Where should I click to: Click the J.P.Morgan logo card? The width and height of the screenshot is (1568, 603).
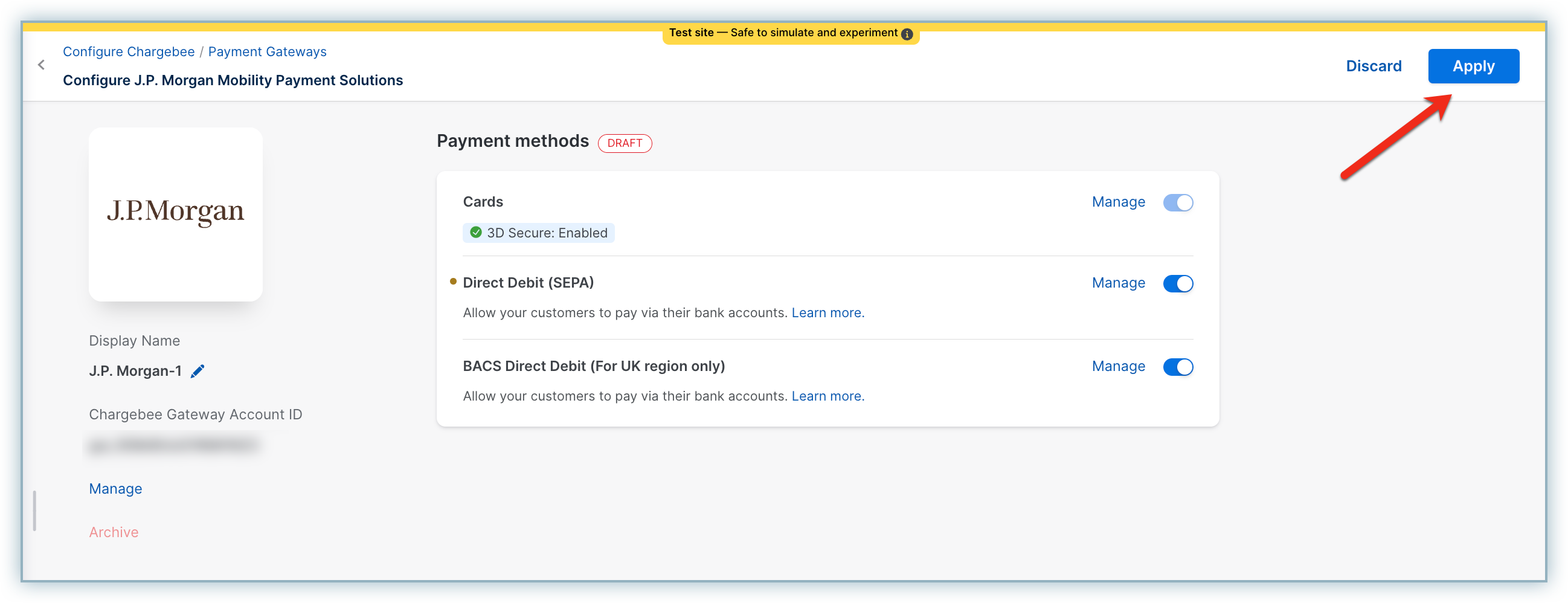175,214
